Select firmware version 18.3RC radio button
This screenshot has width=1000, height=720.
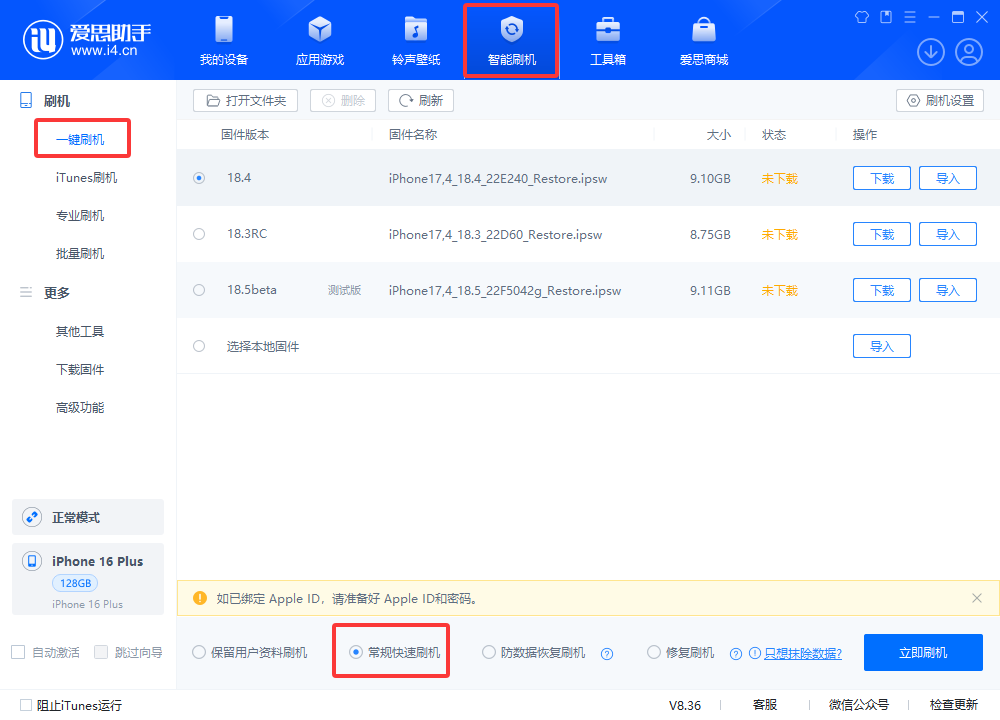198,234
